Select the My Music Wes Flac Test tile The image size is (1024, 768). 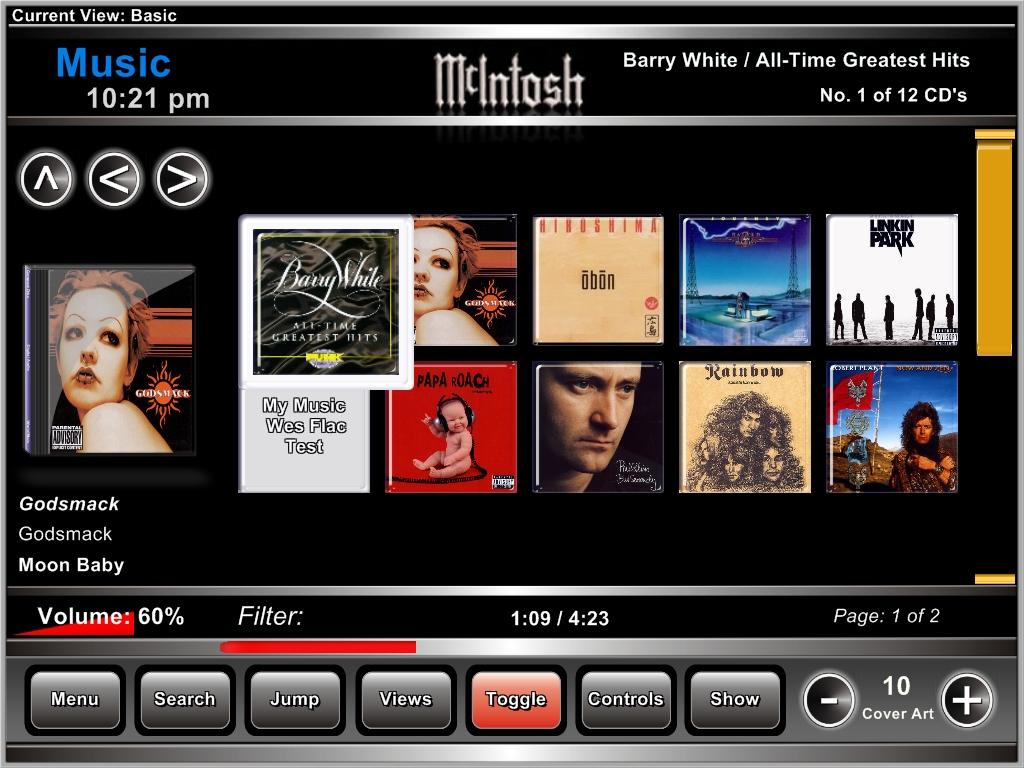click(304, 441)
